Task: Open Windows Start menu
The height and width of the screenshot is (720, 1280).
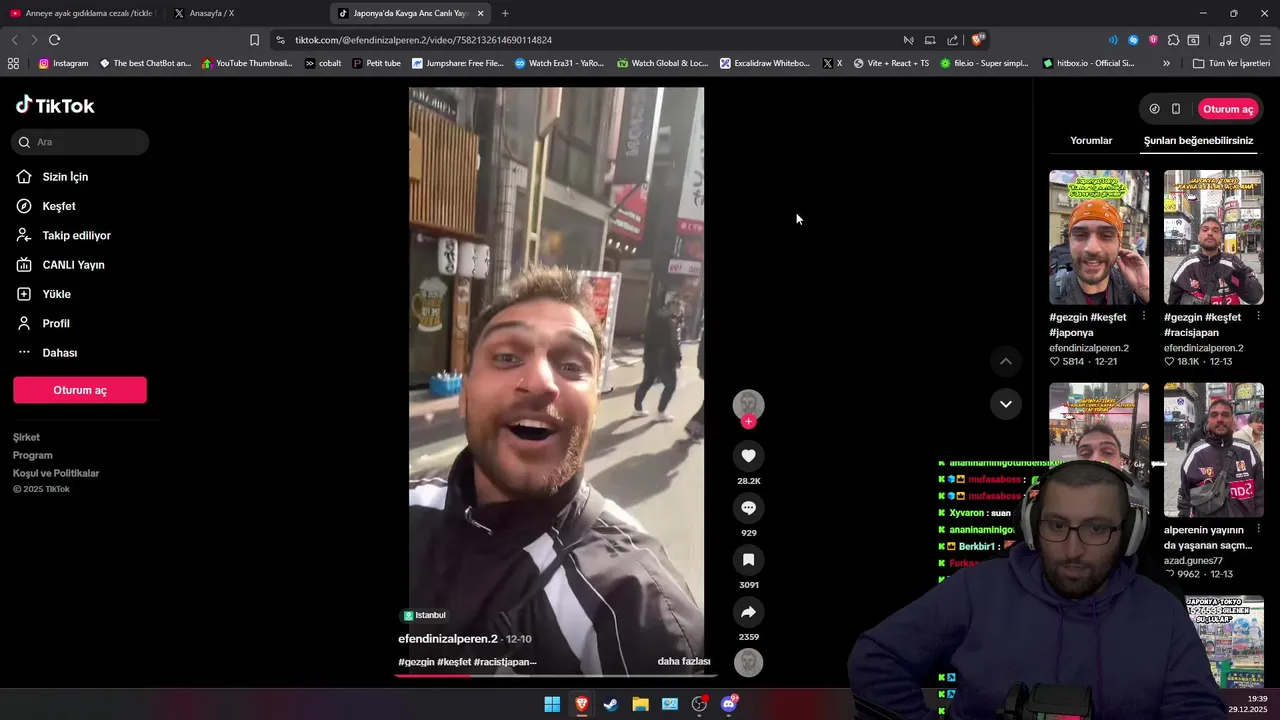Action: coord(552,704)
